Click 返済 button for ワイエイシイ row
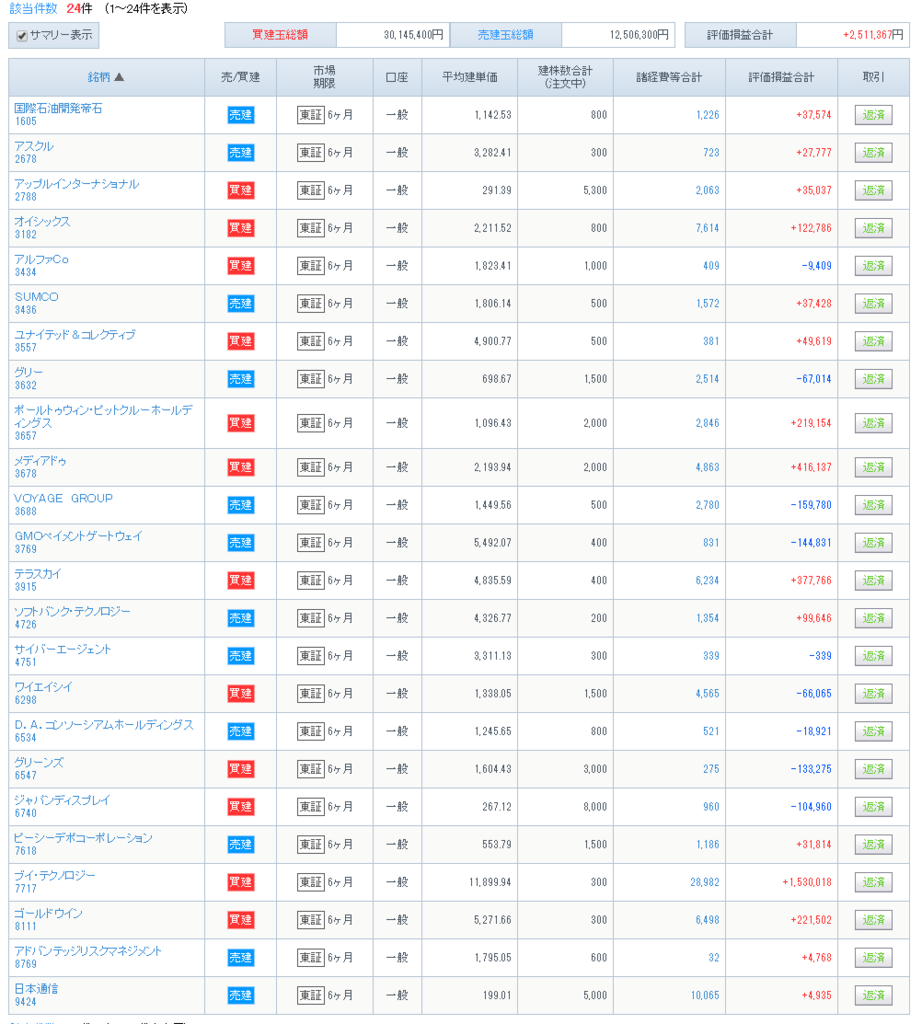The height and width of the screenshot is (1024, 922). tap(873, 694)
